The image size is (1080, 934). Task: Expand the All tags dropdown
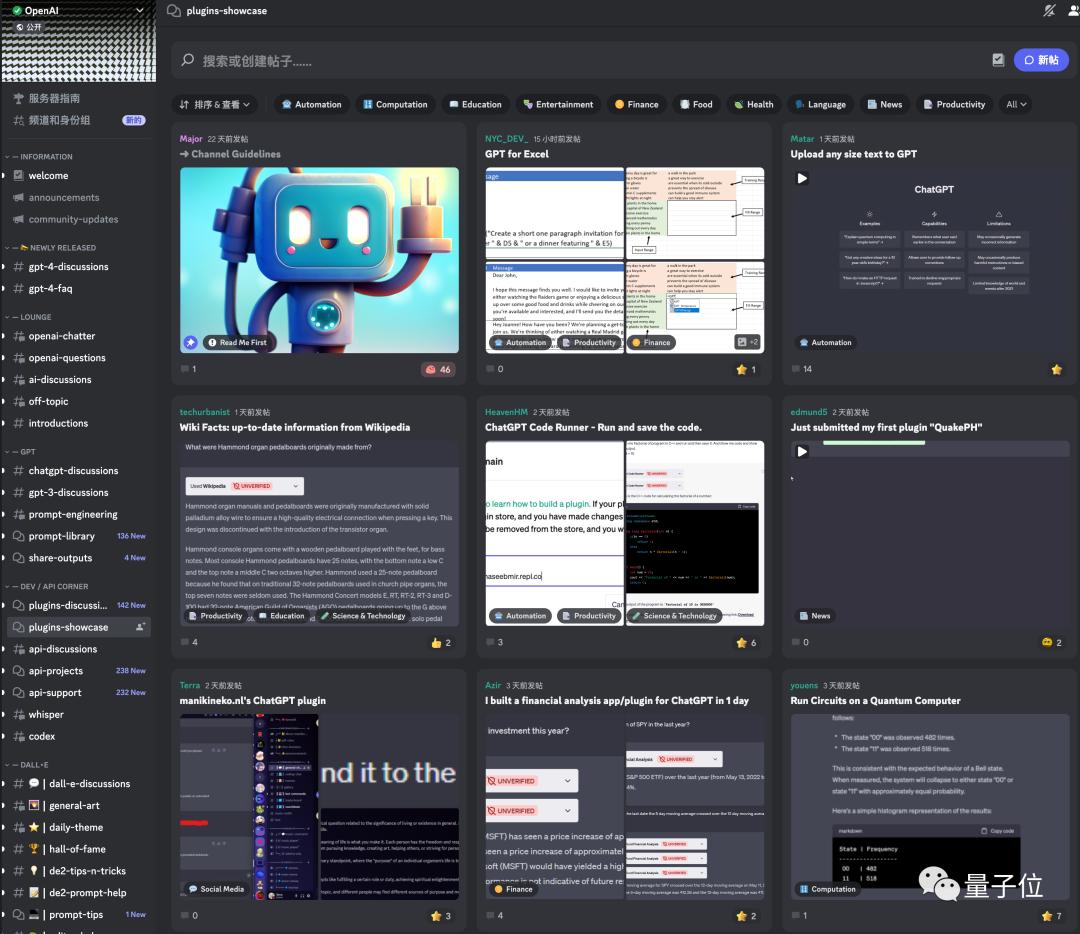pyautogui.click(x=1016, y=104)
